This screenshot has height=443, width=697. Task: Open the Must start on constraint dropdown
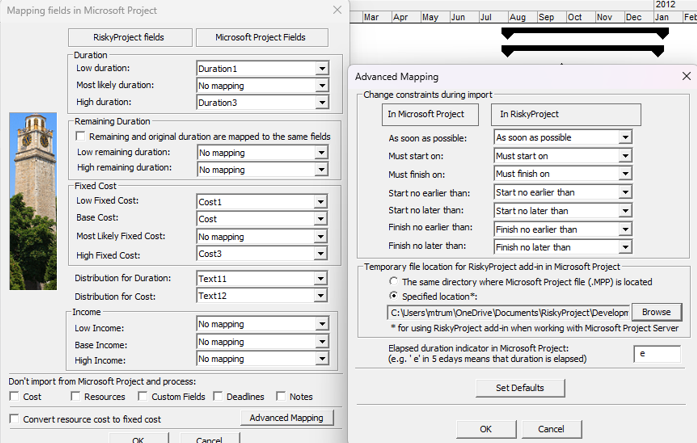tap(563, 156)
